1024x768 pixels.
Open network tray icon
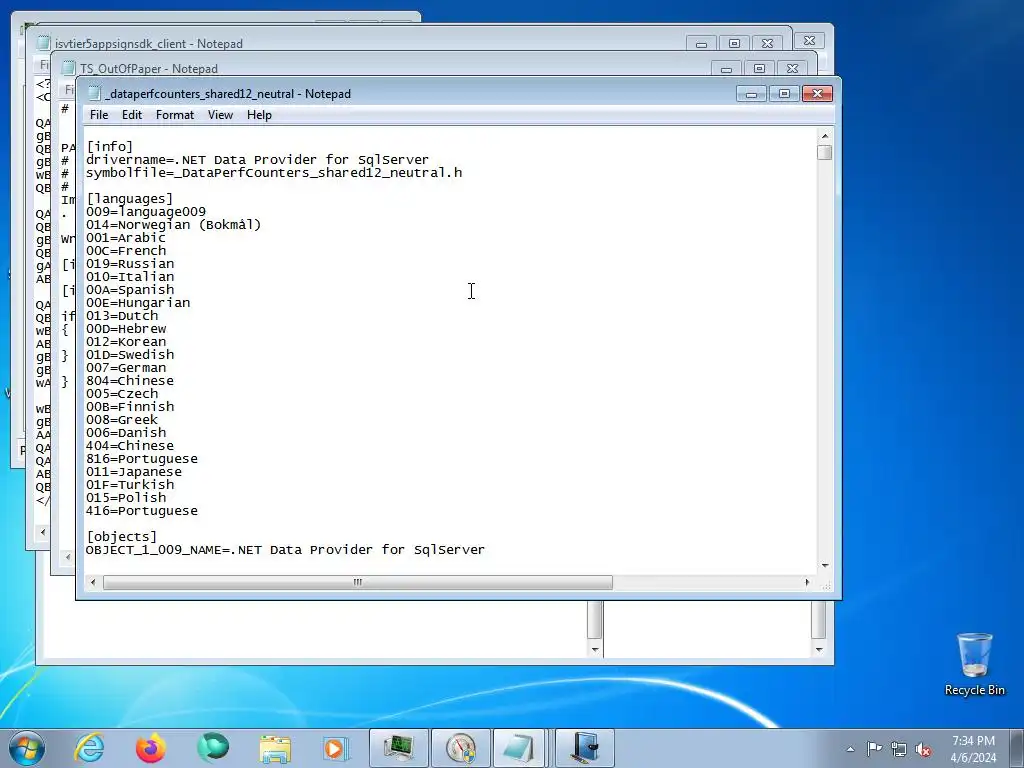point(899,749)
